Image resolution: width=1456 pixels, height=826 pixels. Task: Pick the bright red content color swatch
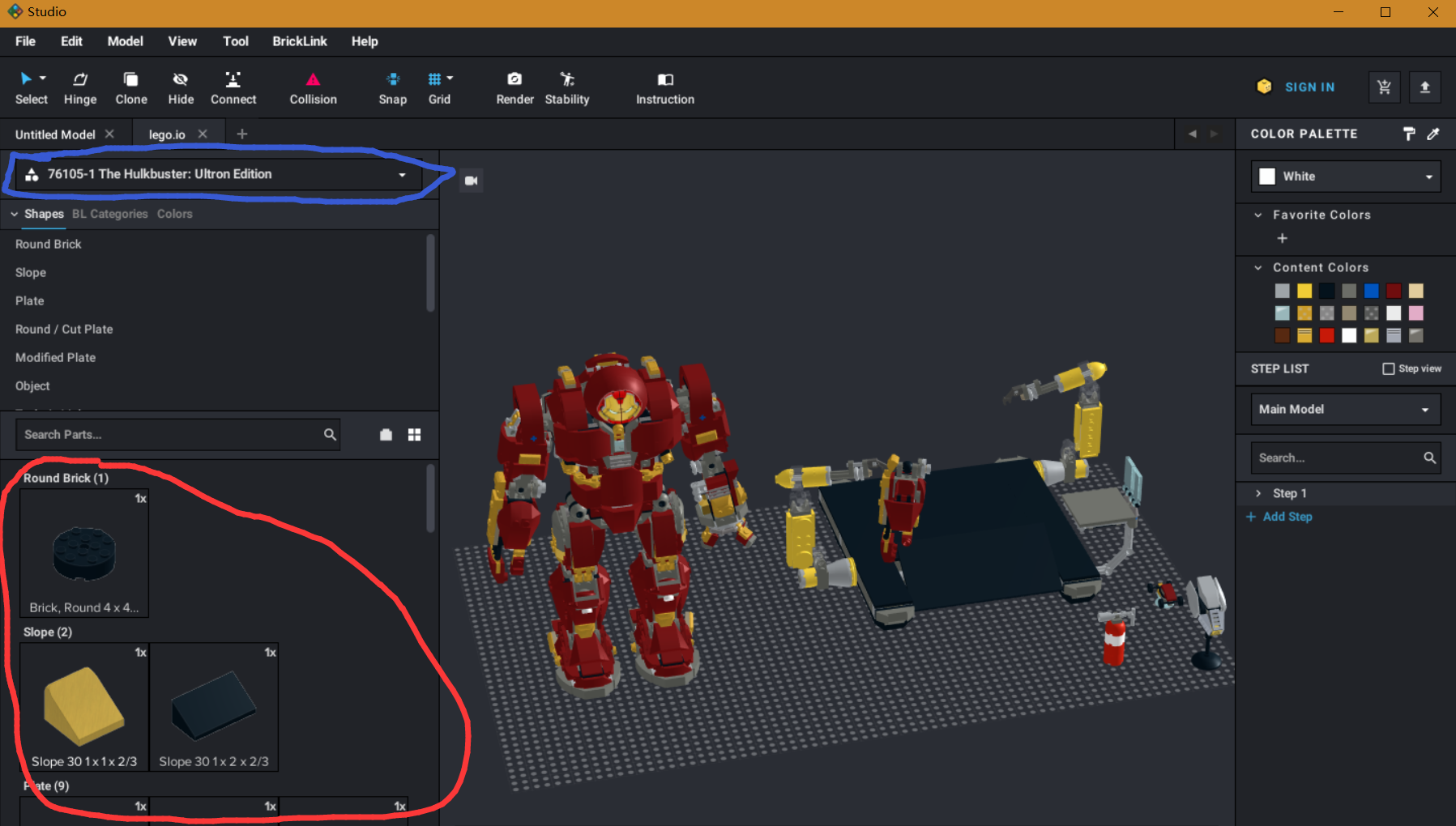click(x=1326, y=335)
